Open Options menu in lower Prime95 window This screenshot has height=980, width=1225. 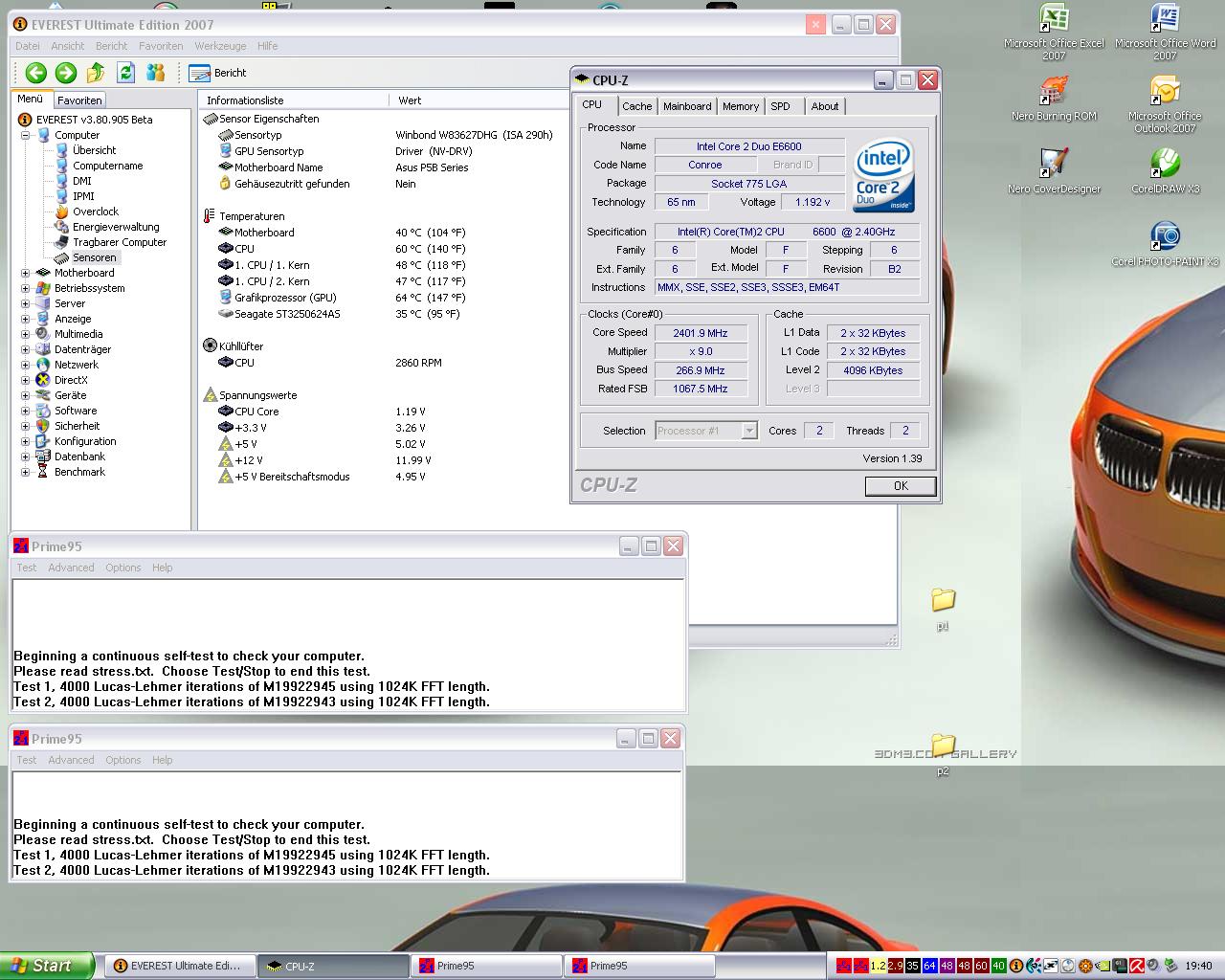tap(123, 760)
